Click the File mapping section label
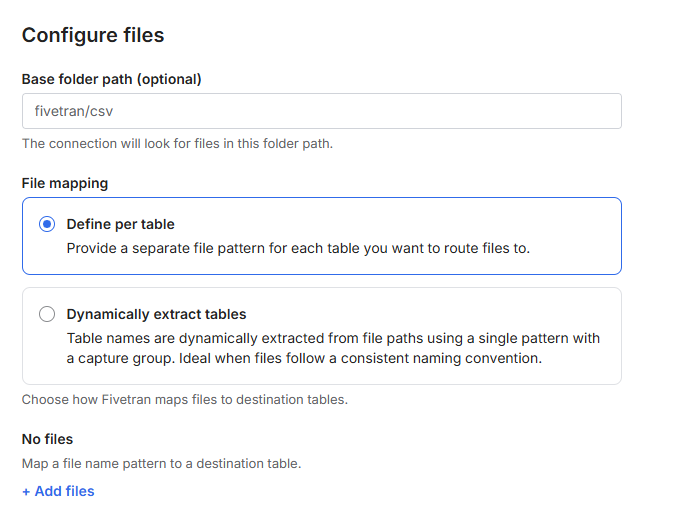Viewport: 691px width, 516px height. pos(65,183)
